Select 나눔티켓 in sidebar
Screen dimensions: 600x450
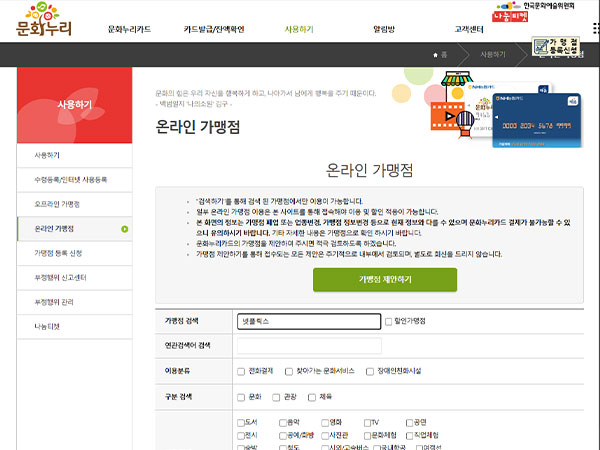75,327
